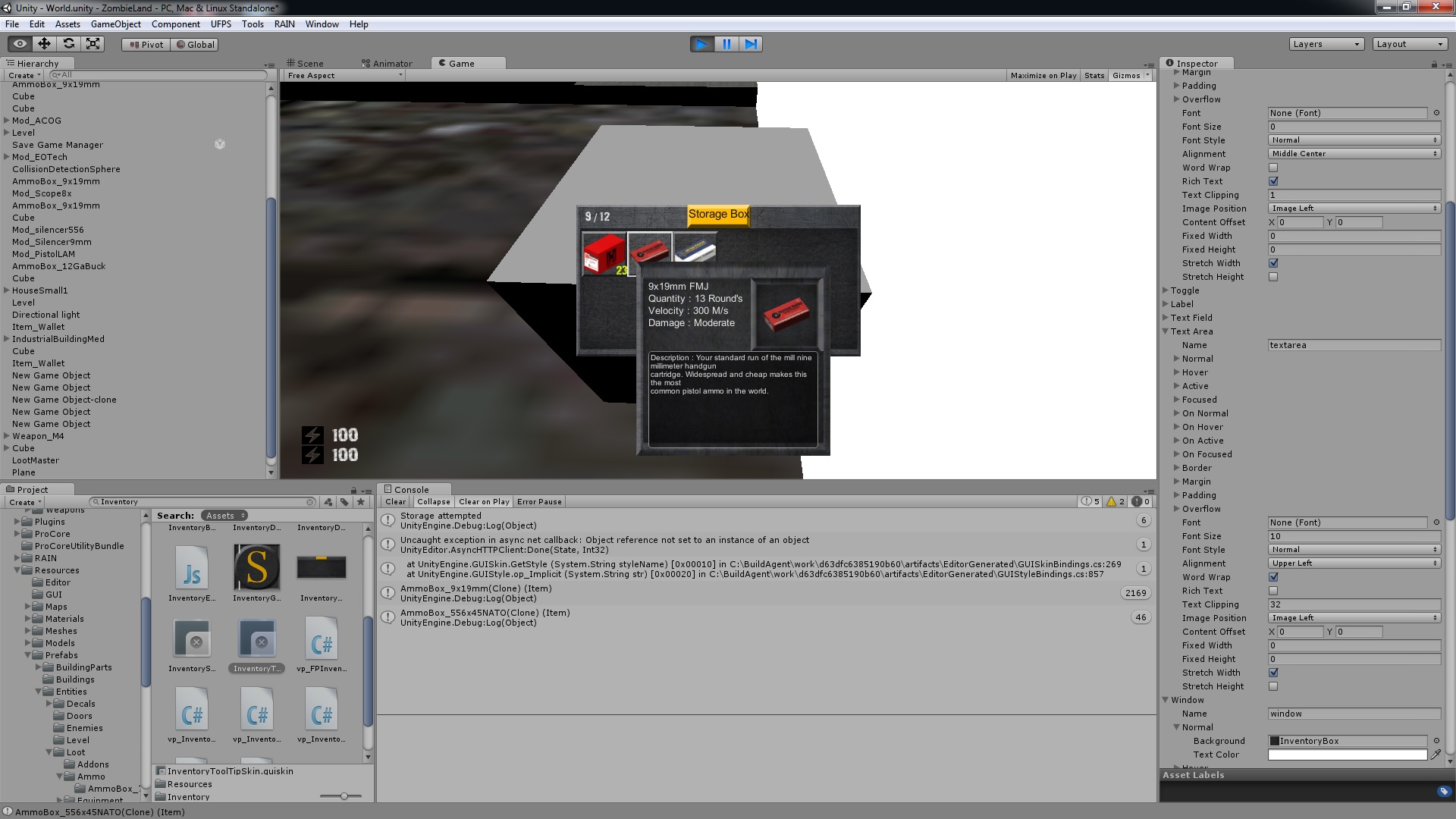The height and width of the screenshot is (819, 1456).
Task: Pick a font for top Font field
Action: 1436,113
